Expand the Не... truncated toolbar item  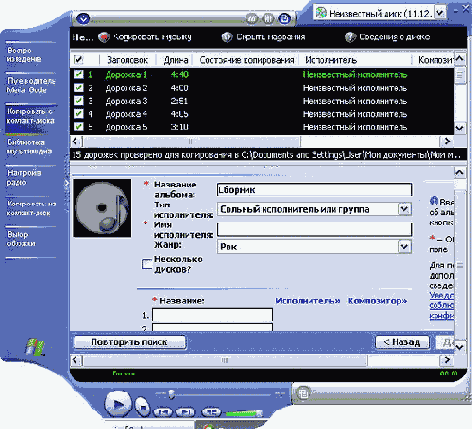click(83, 37)
